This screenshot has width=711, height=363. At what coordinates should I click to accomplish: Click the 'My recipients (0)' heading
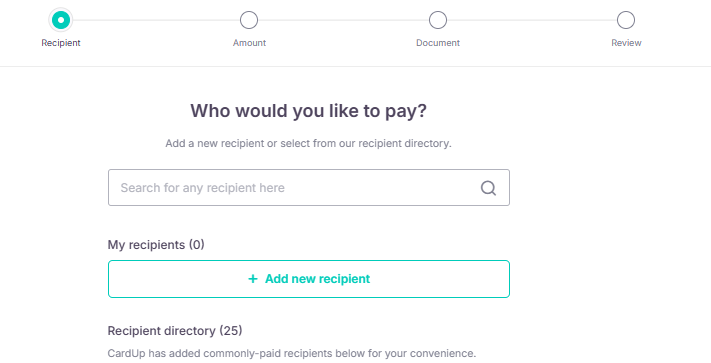click(x=156, y=245)
